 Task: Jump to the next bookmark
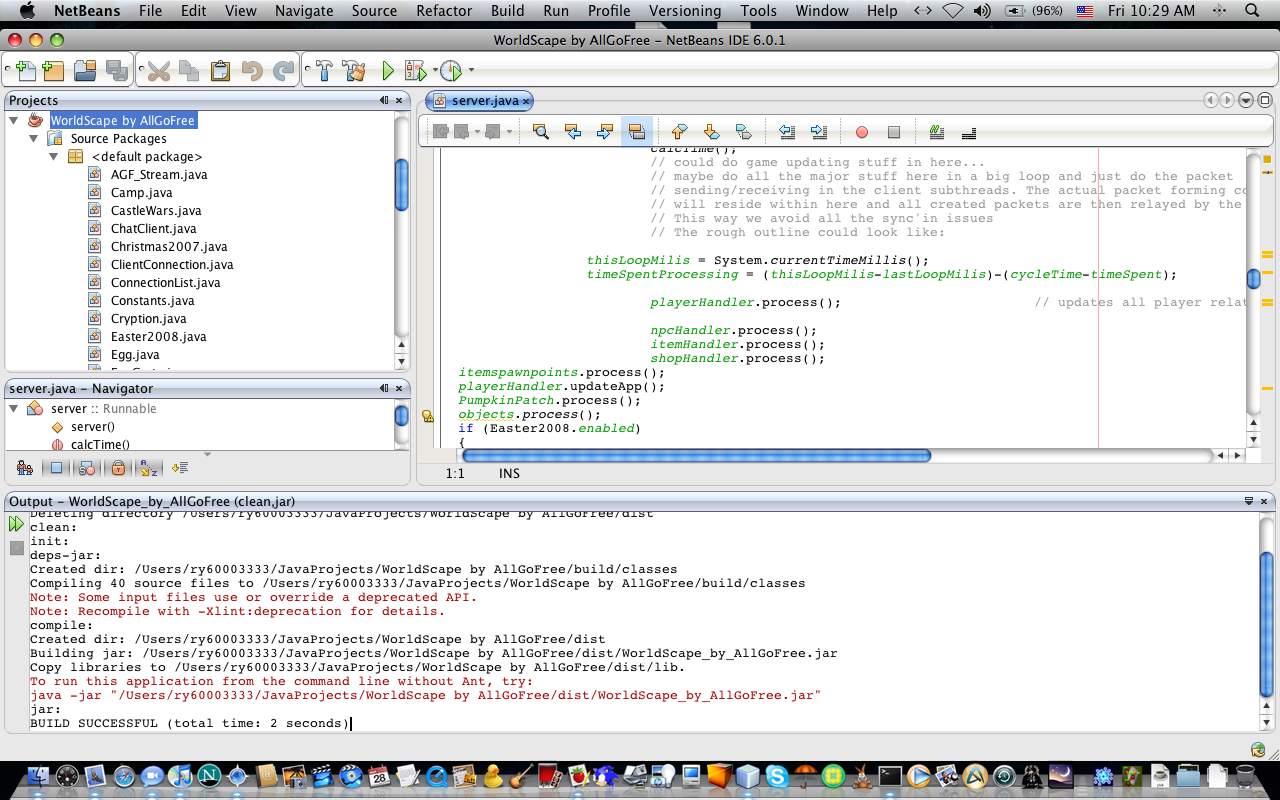711,131
